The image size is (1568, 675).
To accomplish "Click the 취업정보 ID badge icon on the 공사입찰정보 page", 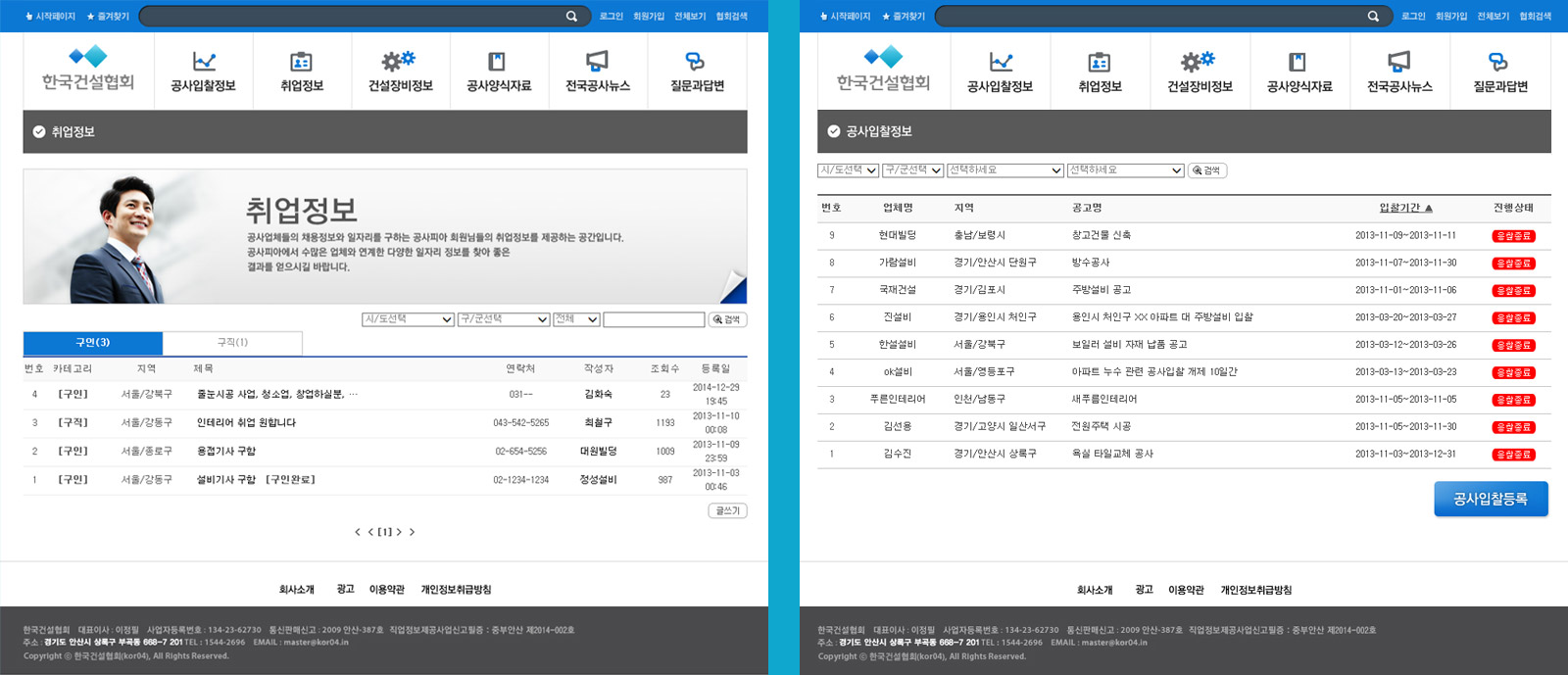I will click(x=1100, y=62).
